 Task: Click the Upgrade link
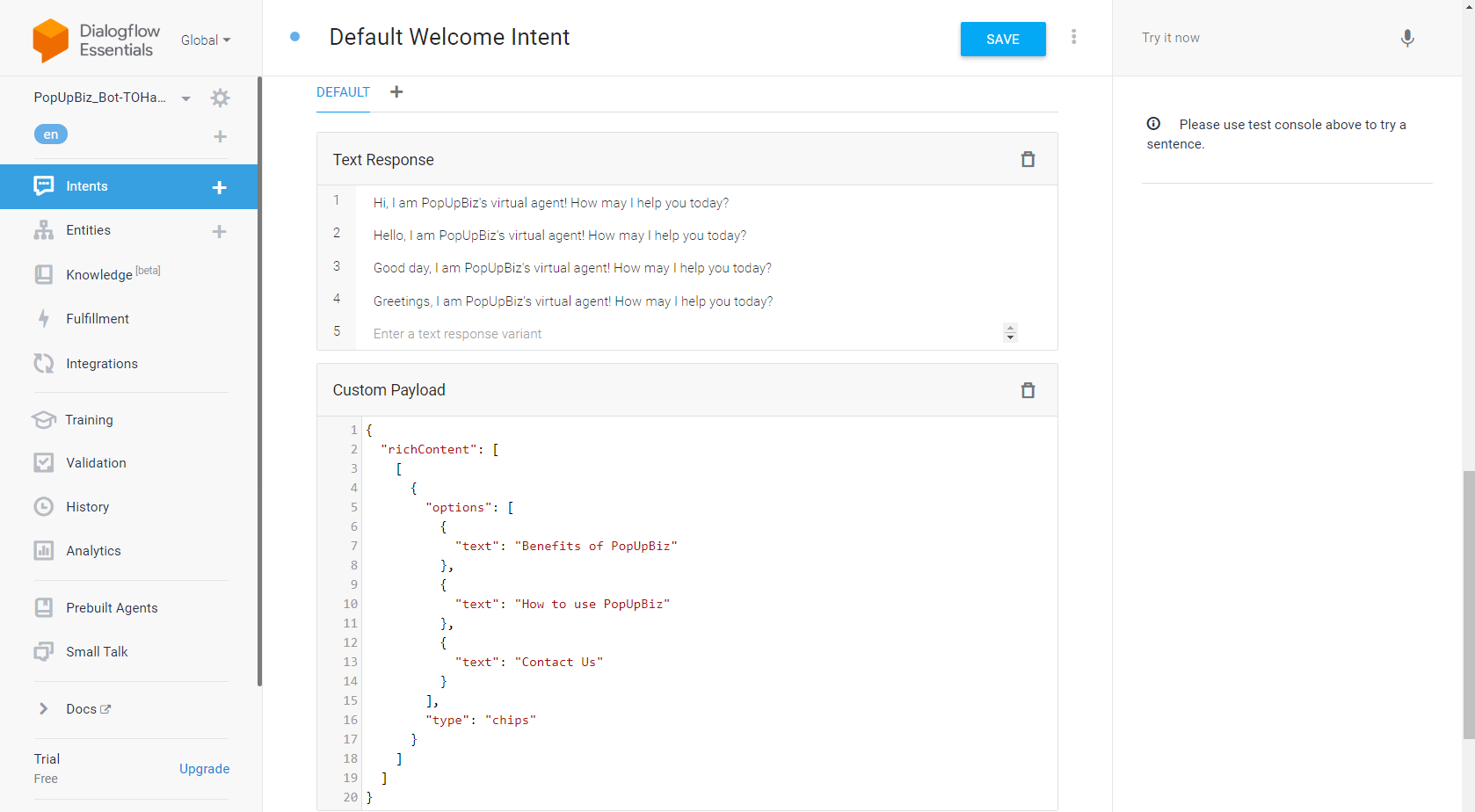(204, 769)
